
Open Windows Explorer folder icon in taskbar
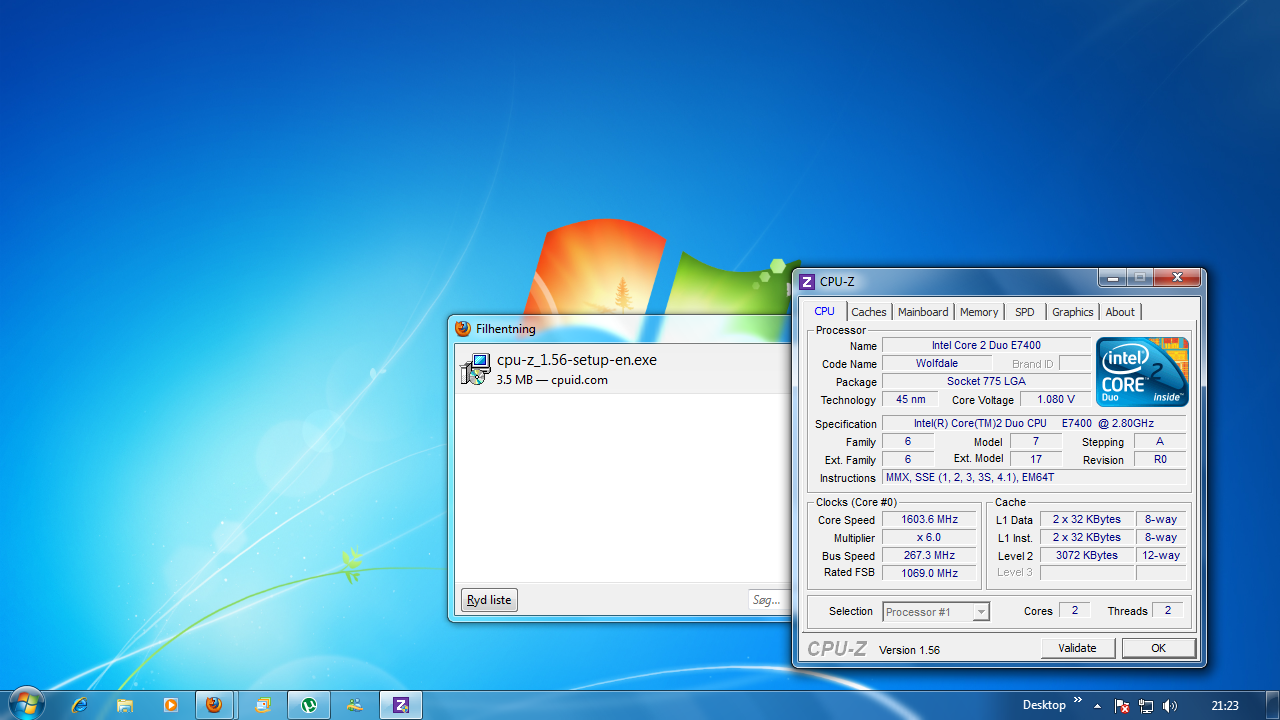pos(125,705)
